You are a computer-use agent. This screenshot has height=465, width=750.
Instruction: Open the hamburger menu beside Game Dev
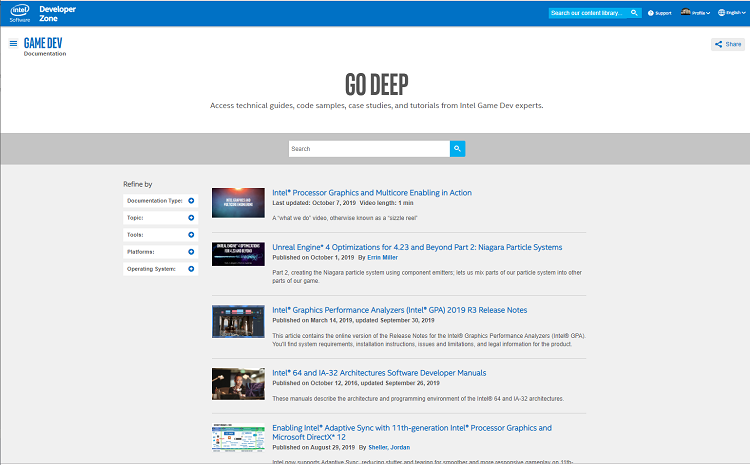13,44
